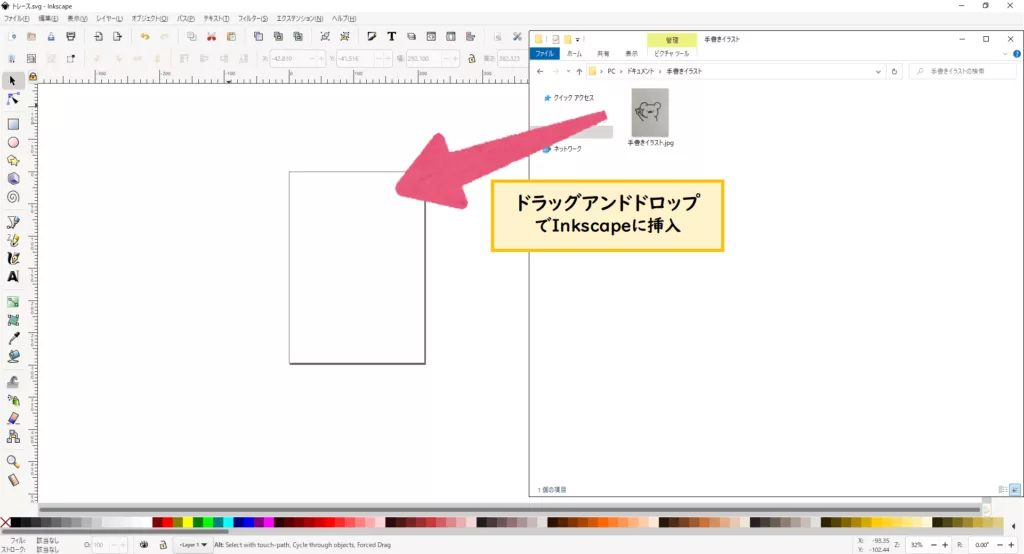Pick the yellow palette swatch
The height and width of the screenshot is (554, 1024).
187,522
